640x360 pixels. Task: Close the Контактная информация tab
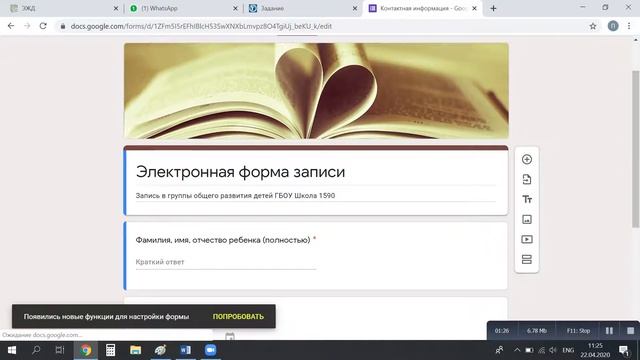pos(474,8)
